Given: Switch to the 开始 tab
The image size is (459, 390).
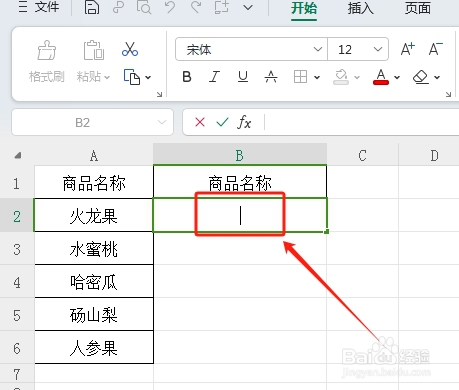Looking at the screenshot, I should 303,8.
